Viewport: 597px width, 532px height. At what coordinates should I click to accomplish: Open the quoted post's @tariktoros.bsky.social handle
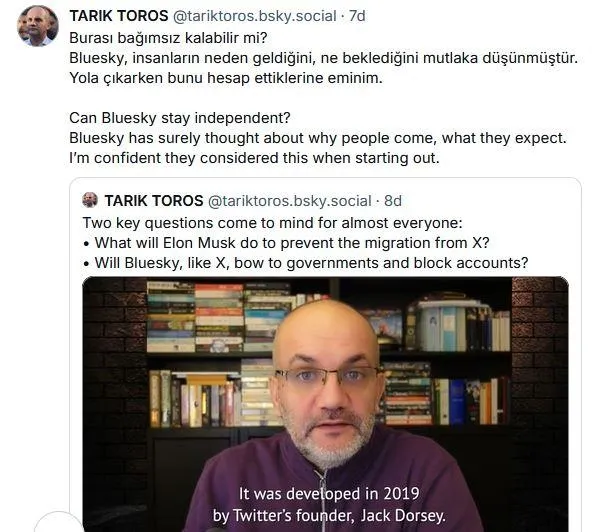[x=289, y=201]
